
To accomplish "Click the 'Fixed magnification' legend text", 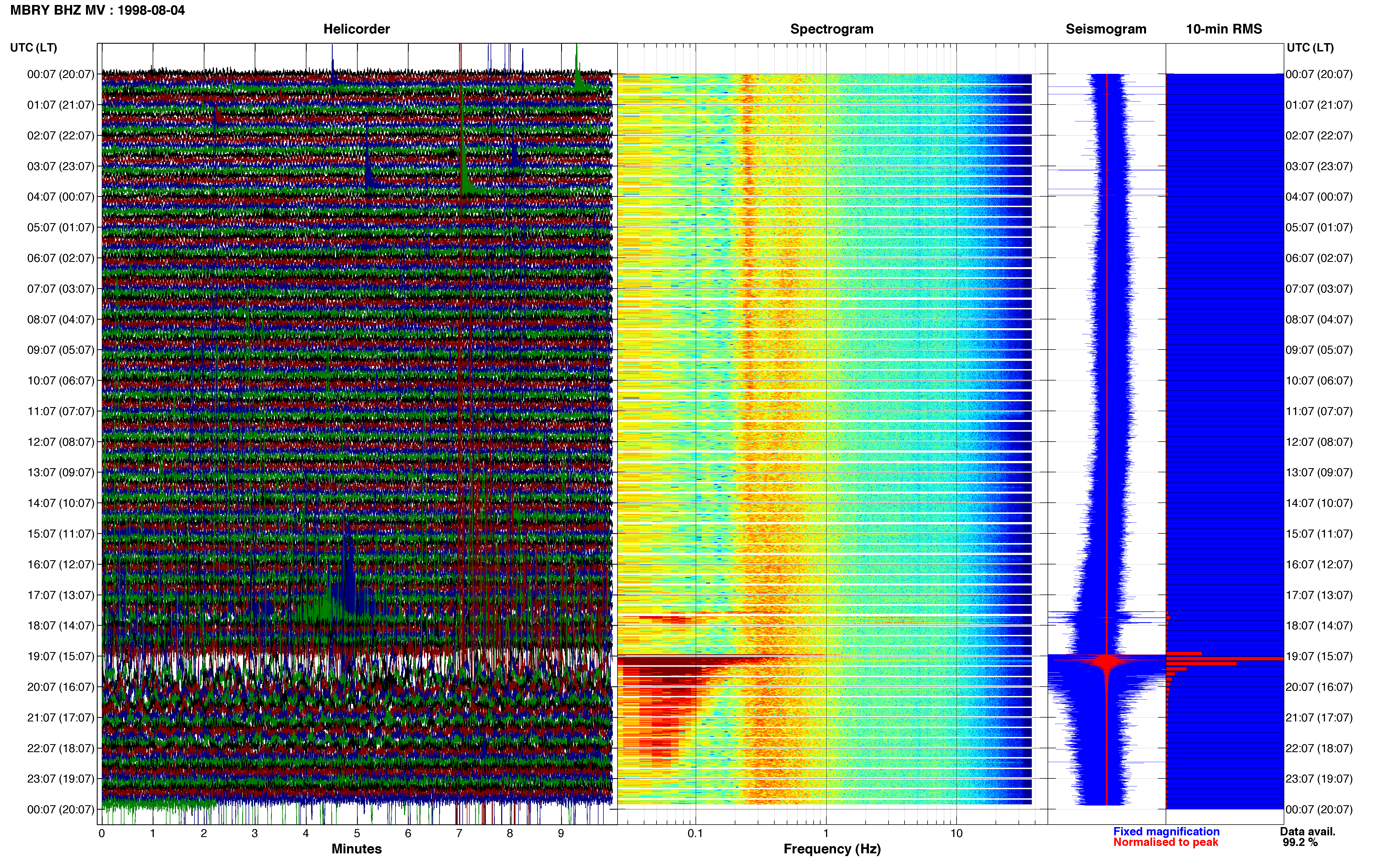I will pyautogui.click(x=1166, y=831).
